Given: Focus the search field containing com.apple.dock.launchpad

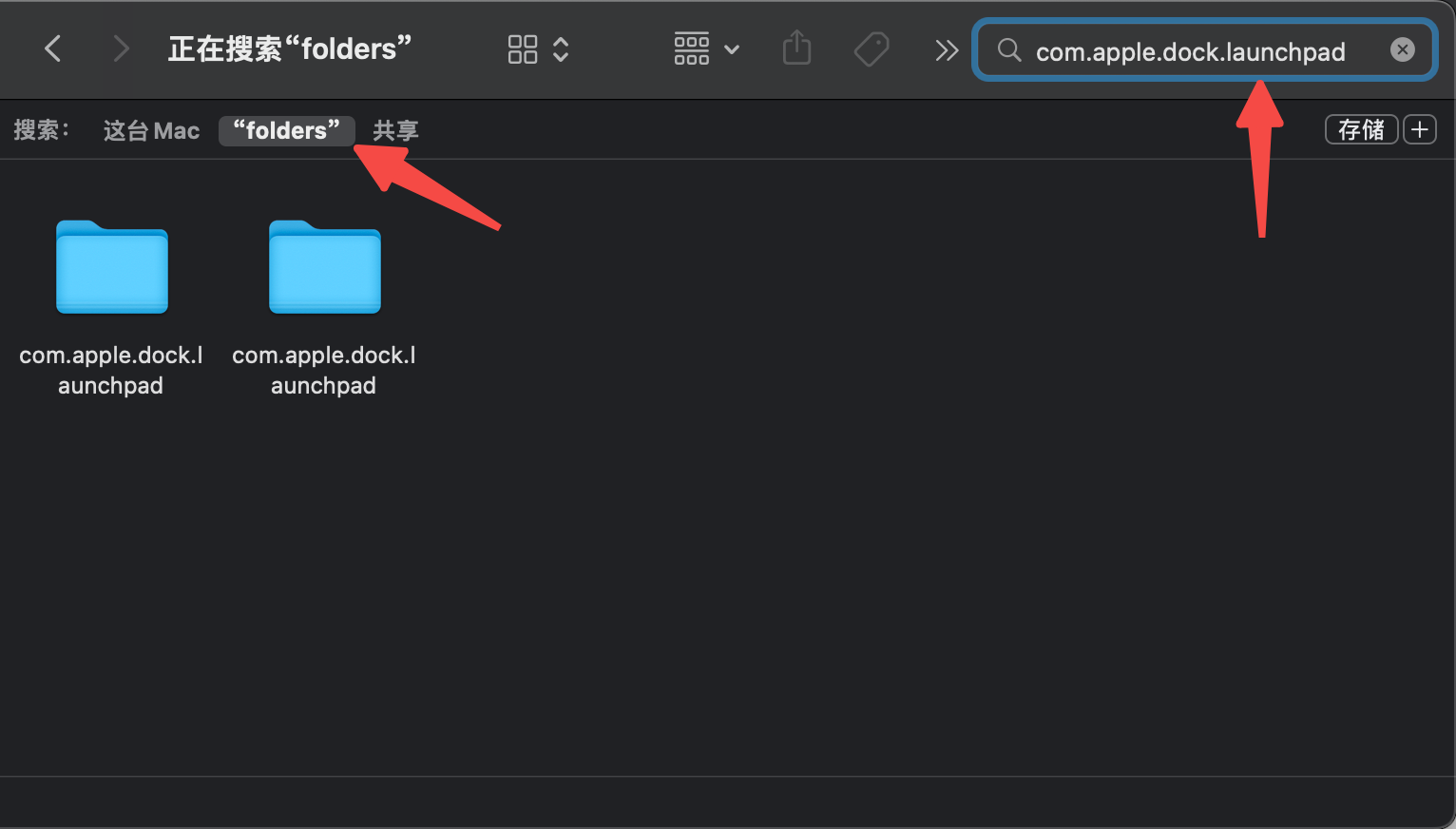Looking at the screenshot, I should [1205, 50].
